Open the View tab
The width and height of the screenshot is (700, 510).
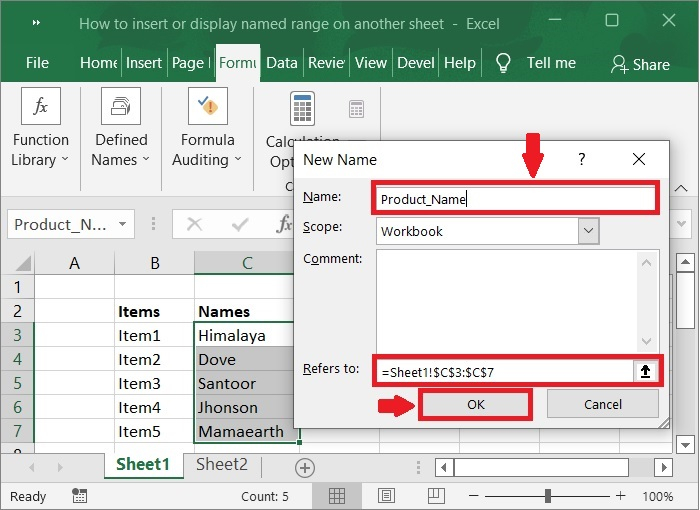[371, 63]
